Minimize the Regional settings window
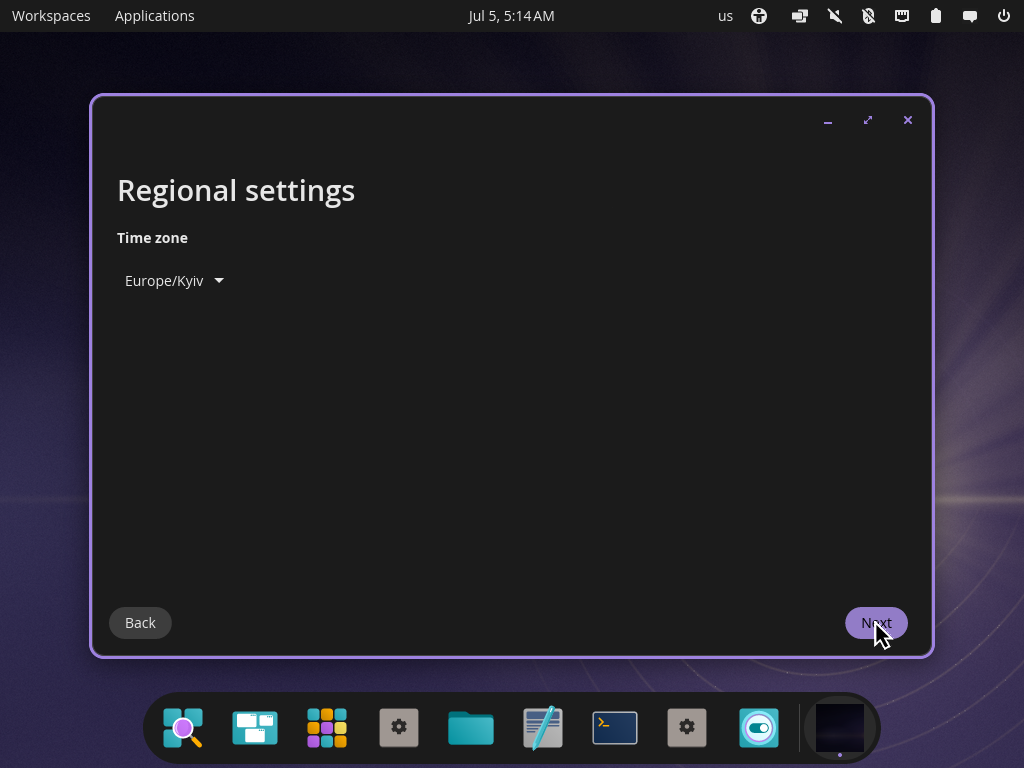The width and height of the screenshot is (1024, 768). 828,120
